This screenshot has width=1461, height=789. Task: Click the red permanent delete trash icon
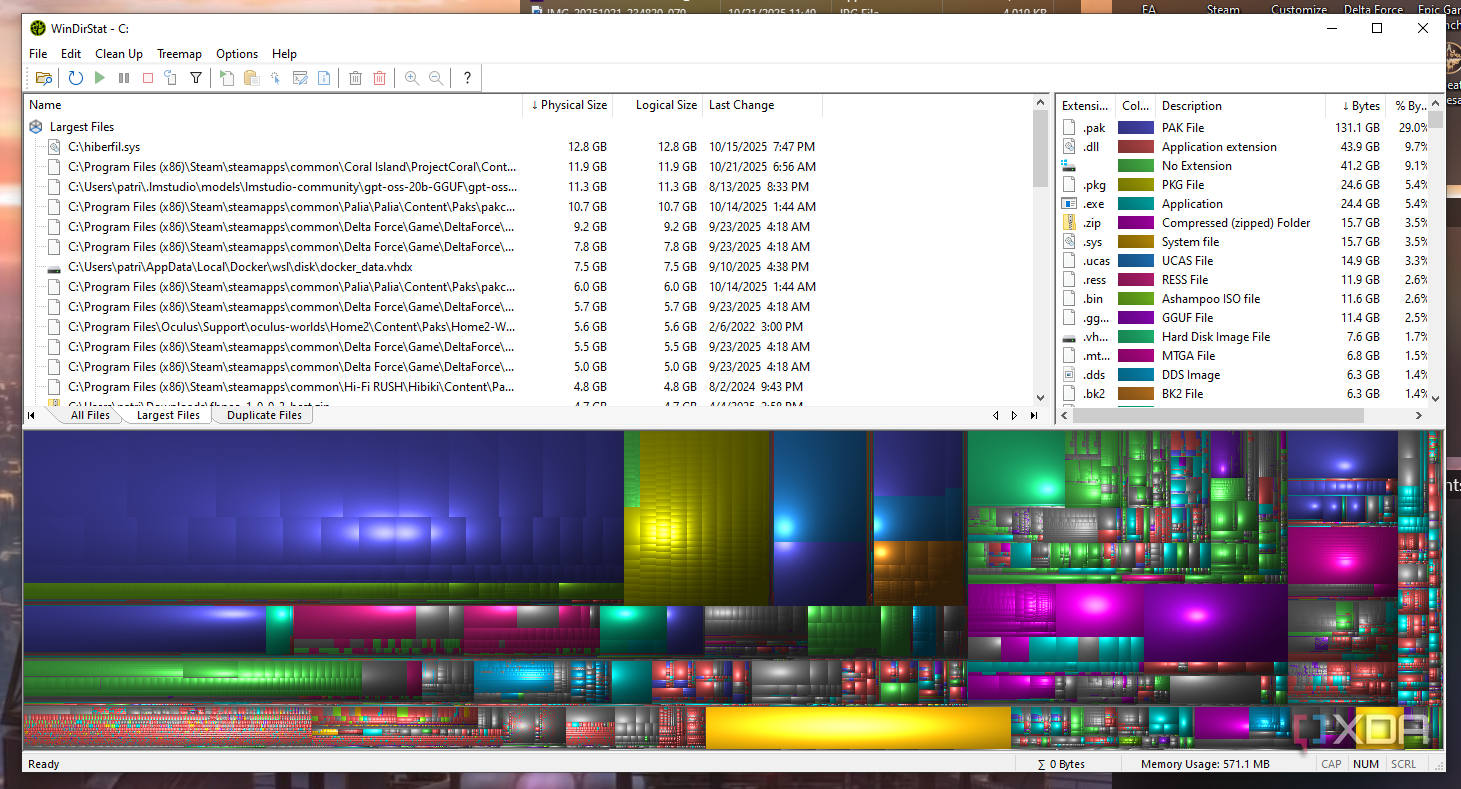(x=380, y=78)
